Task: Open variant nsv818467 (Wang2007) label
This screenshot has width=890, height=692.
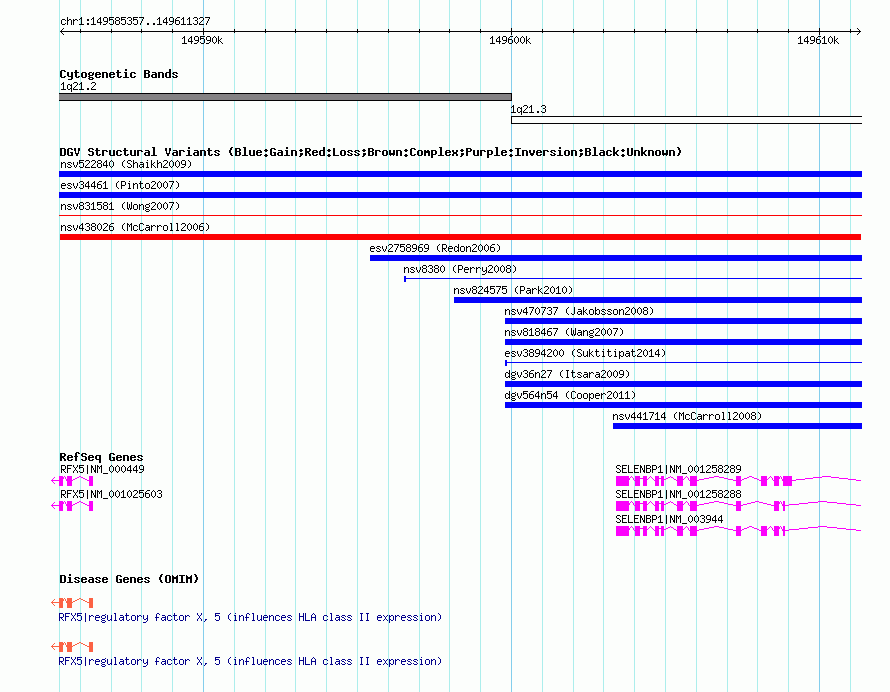Action: click(x=564, y=332)
